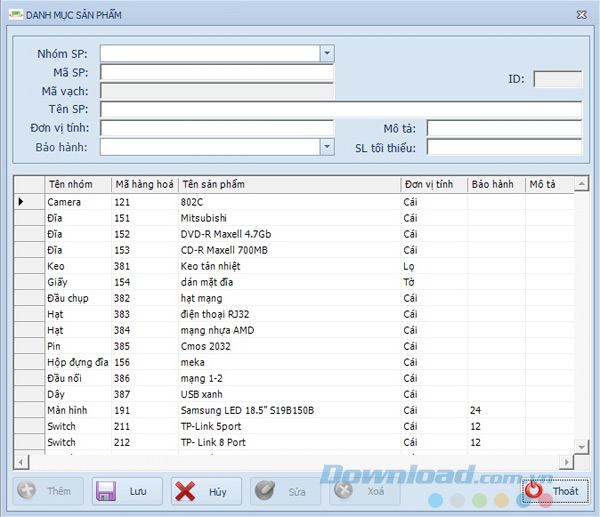
Task: Type in the Mã SP field
Action: tap(216, 72)
